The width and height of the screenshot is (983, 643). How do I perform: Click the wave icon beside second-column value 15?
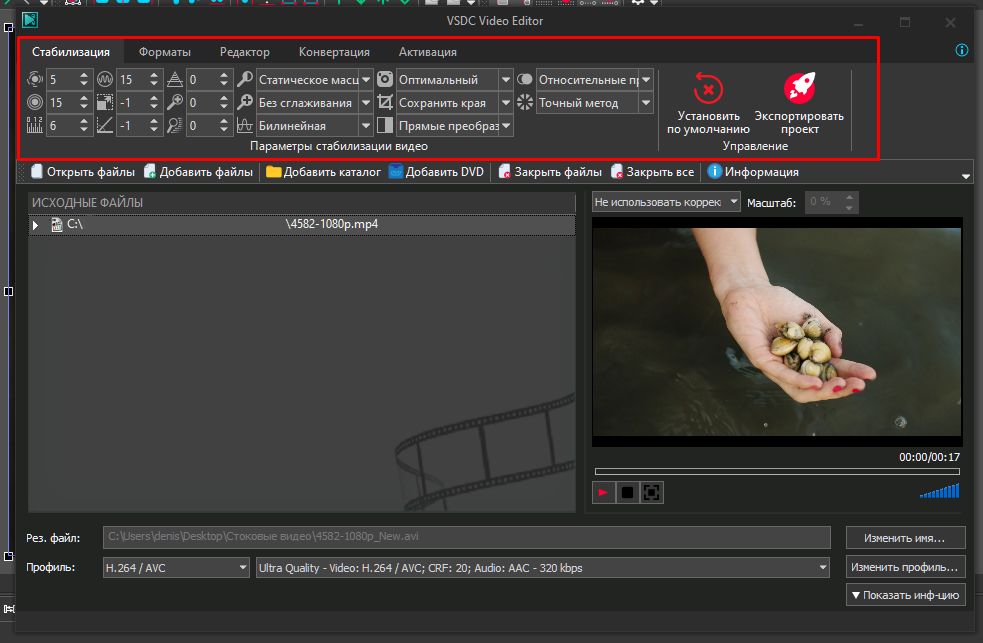105,79
